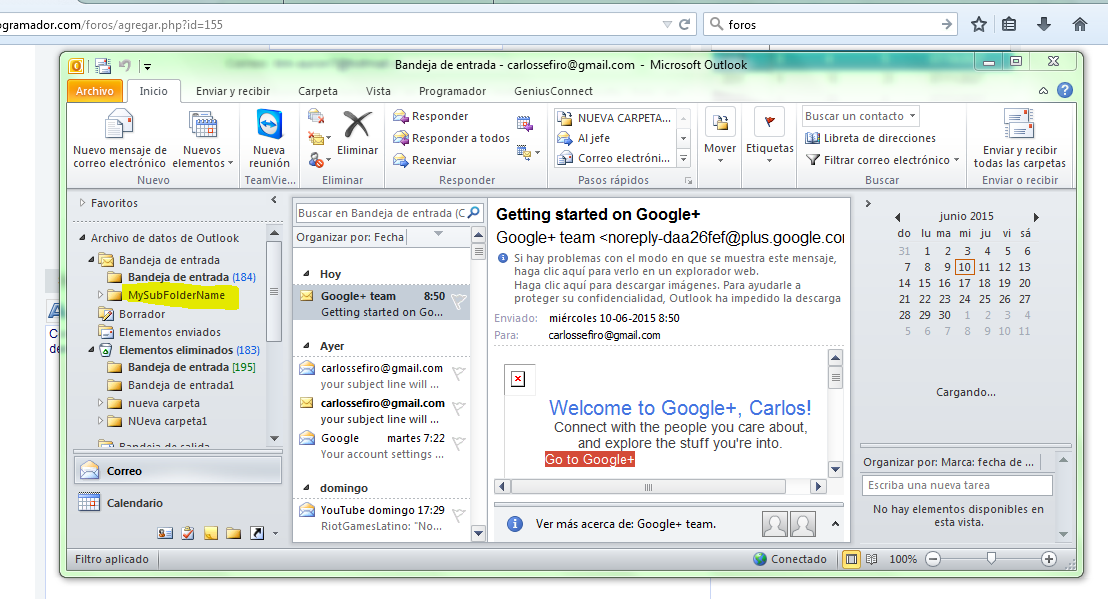The width and height of the screenshot is (1108, 599).
Task: Open Filtrar correo electrónico dropdown
Action: click(883, 160)
